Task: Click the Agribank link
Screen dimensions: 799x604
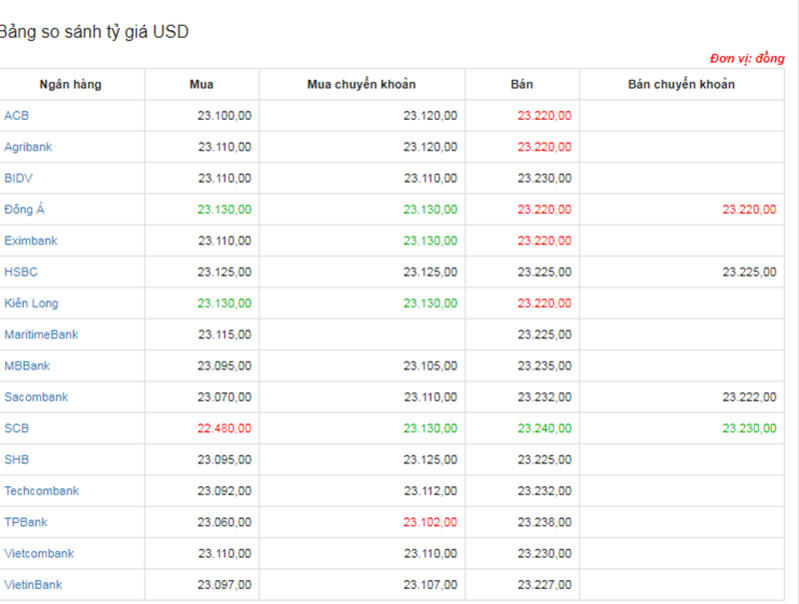Action: 28,147
